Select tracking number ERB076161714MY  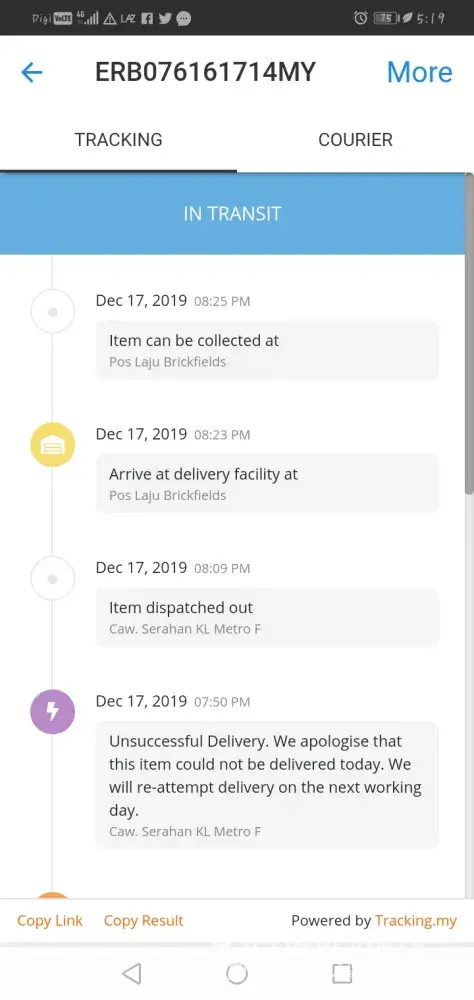(205, 73)
